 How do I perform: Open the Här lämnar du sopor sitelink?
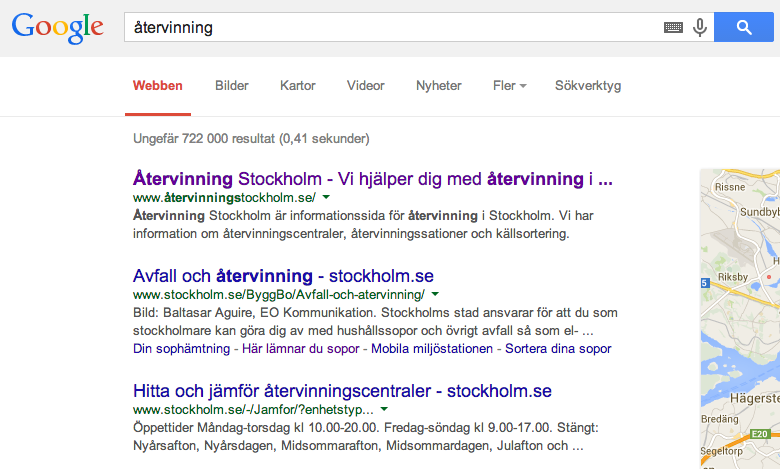tap(300, 349)
